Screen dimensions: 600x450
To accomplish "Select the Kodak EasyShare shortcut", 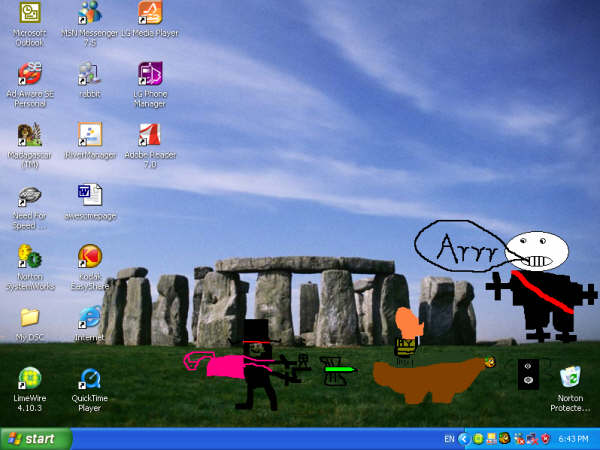I will coord(90,256).
